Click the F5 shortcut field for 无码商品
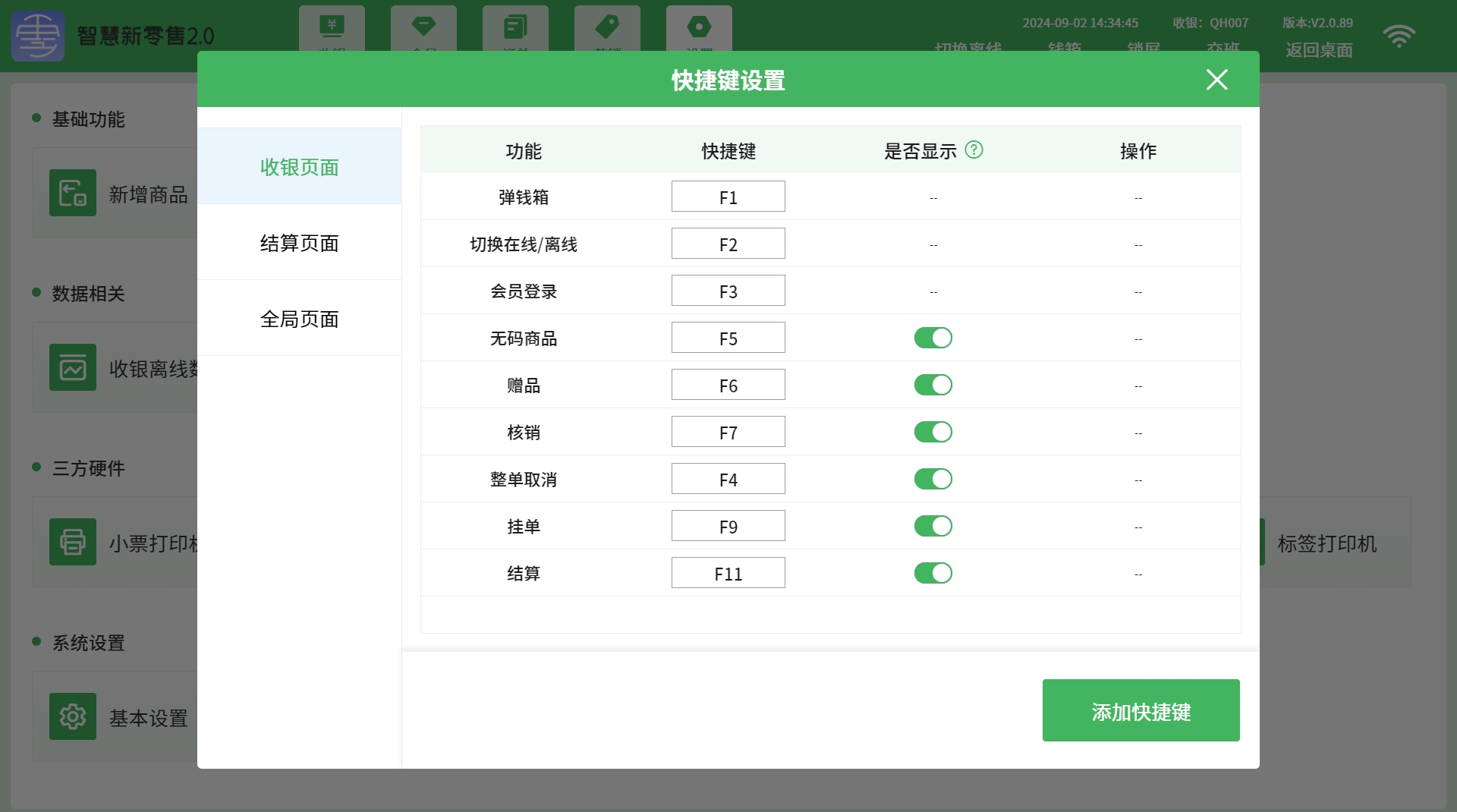 728,338
